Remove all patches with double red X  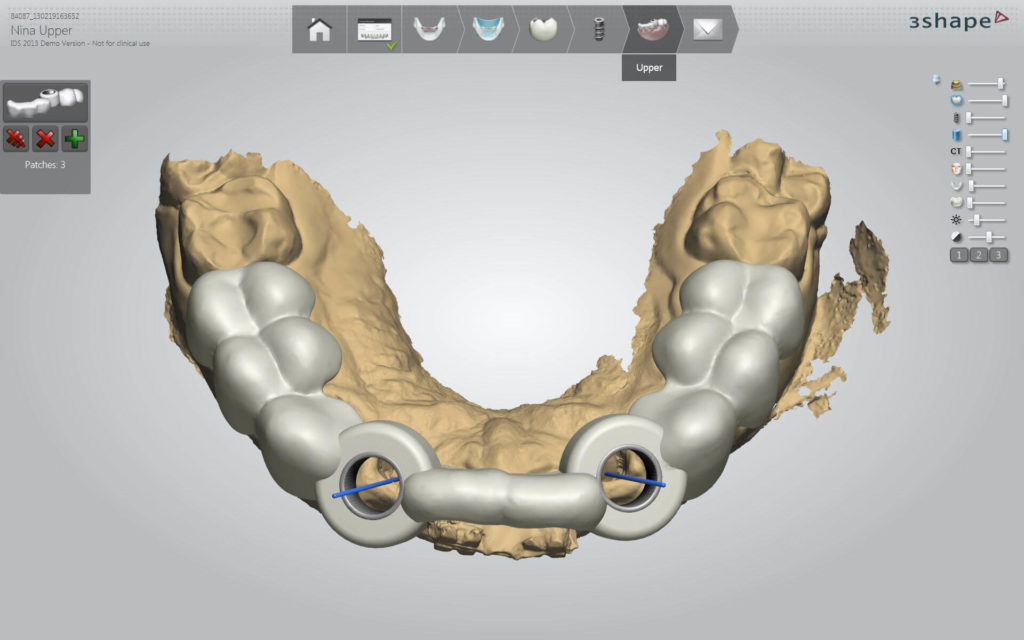(x=16, y=138)
